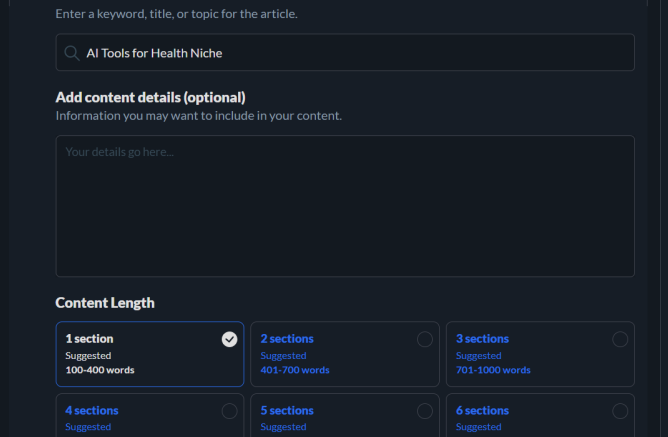668x437 pixels.
Task: Click the '1 section' title text
Action: 89,339
